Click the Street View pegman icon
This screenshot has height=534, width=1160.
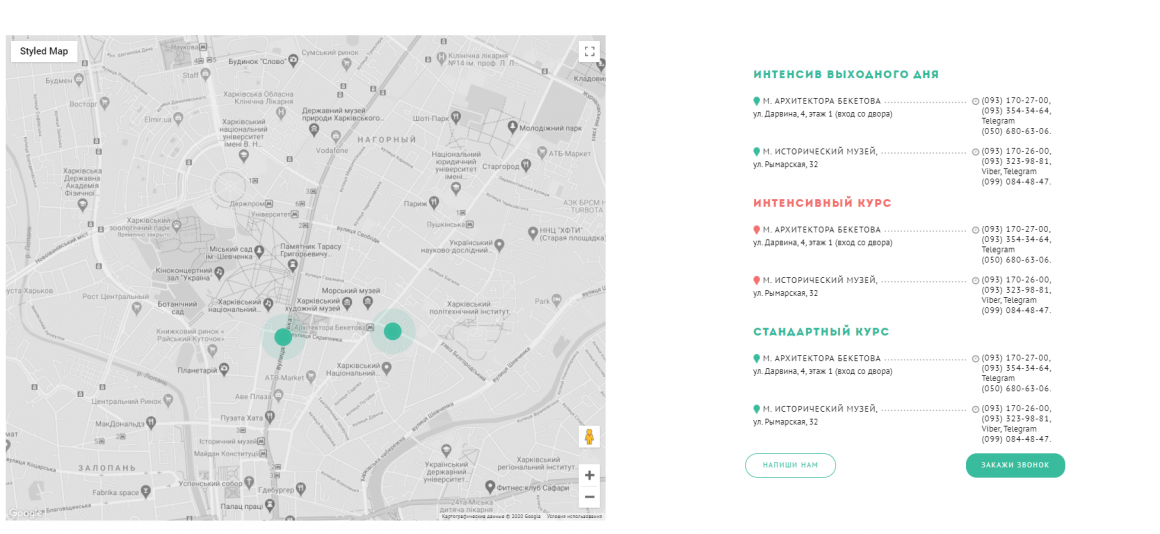click(x=589, y=437)
